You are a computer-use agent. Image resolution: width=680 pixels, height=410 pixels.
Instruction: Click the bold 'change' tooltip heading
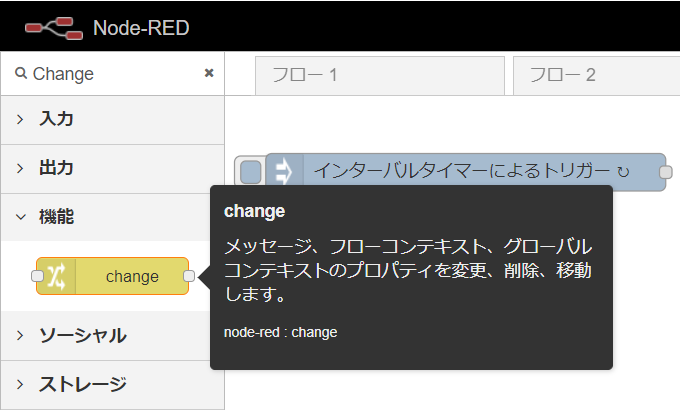click(255, 211)
